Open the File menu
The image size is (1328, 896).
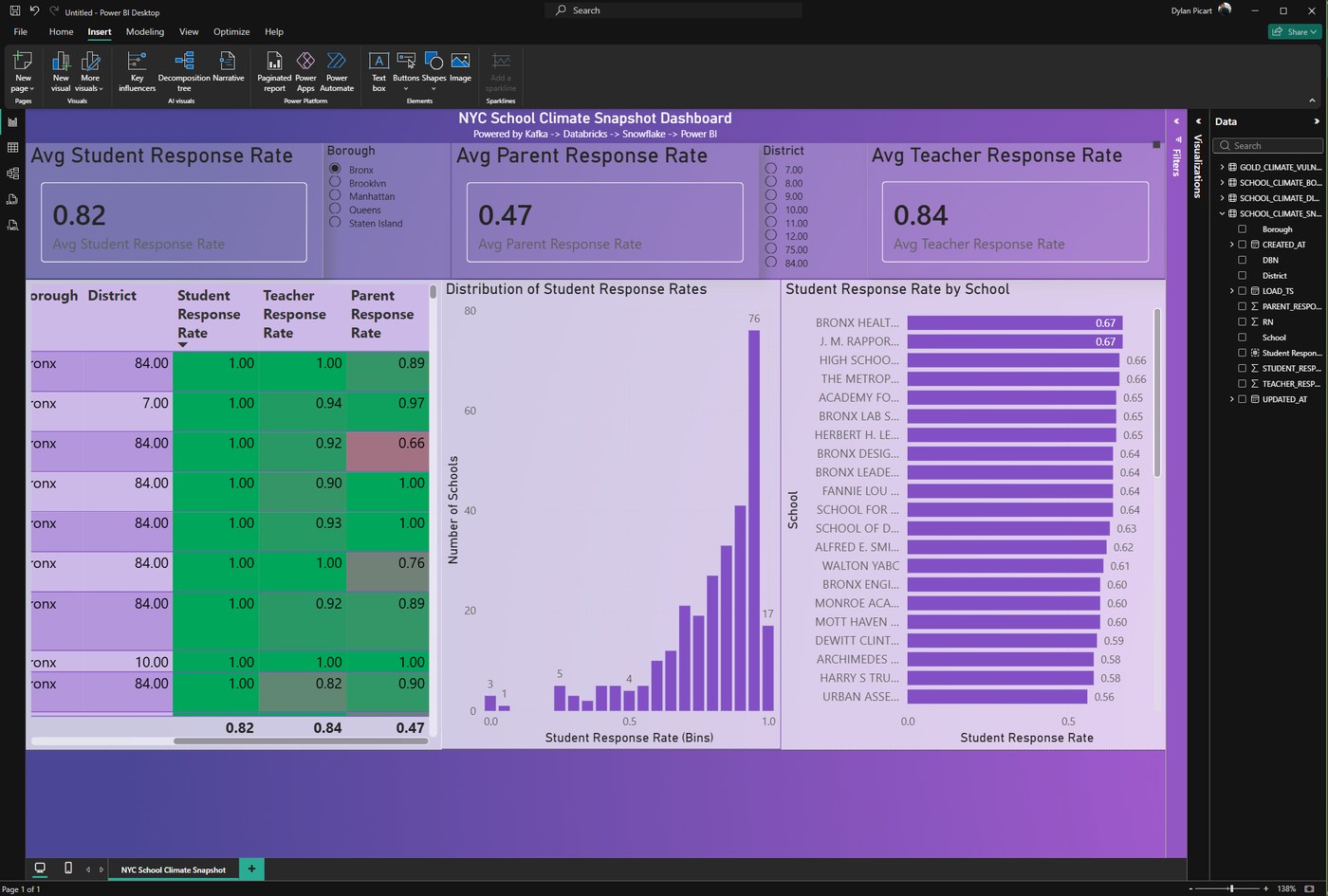point(21,31)
